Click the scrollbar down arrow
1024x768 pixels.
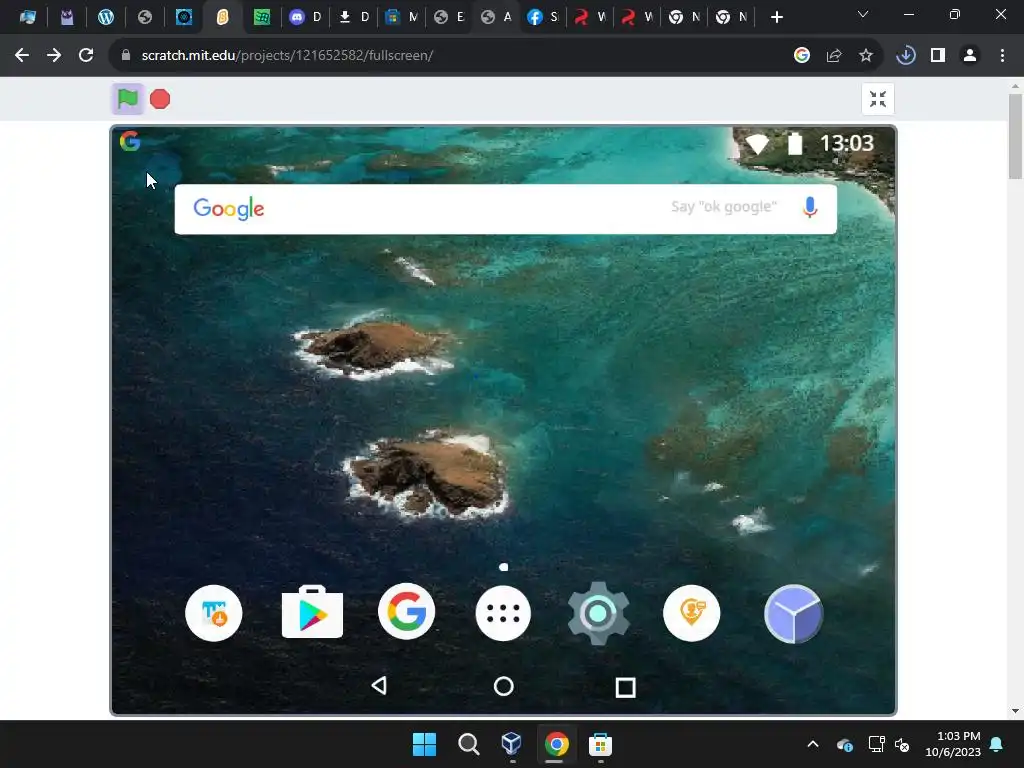point(1015,711)
